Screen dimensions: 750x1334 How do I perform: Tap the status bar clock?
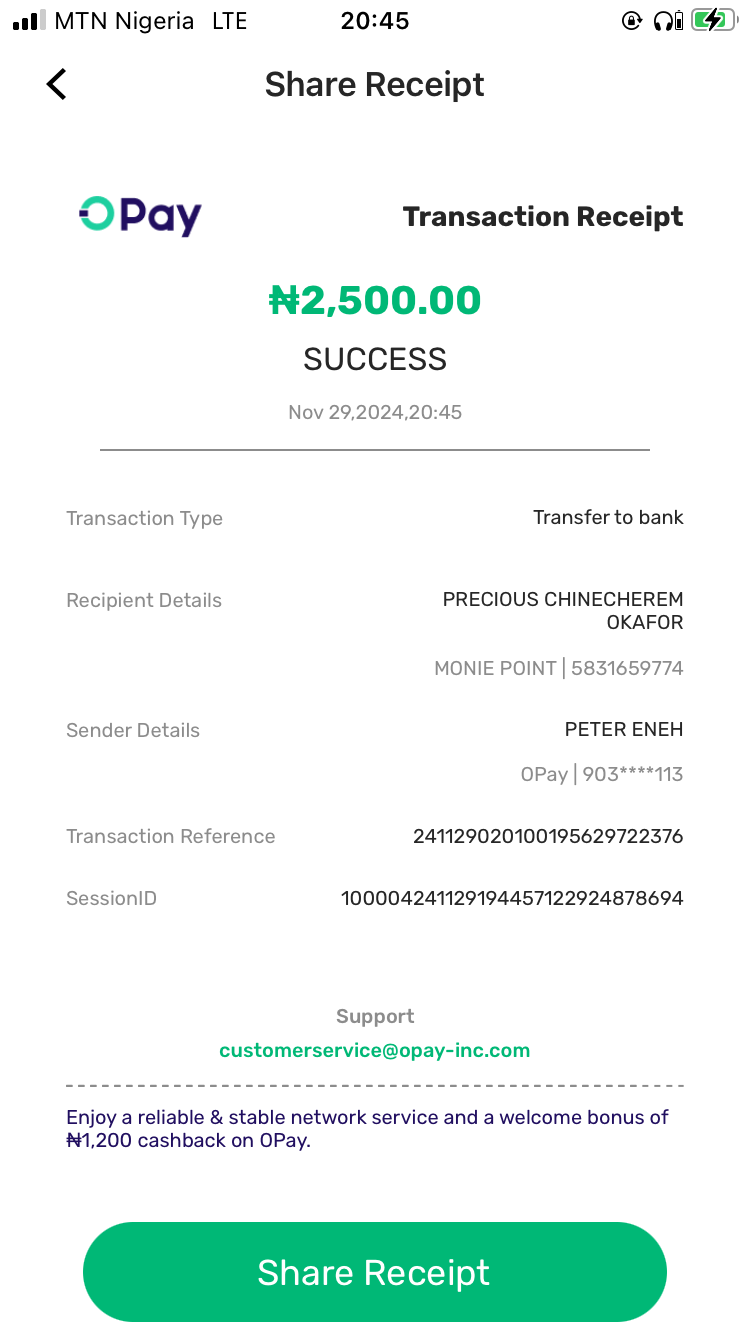coord(375,21)
